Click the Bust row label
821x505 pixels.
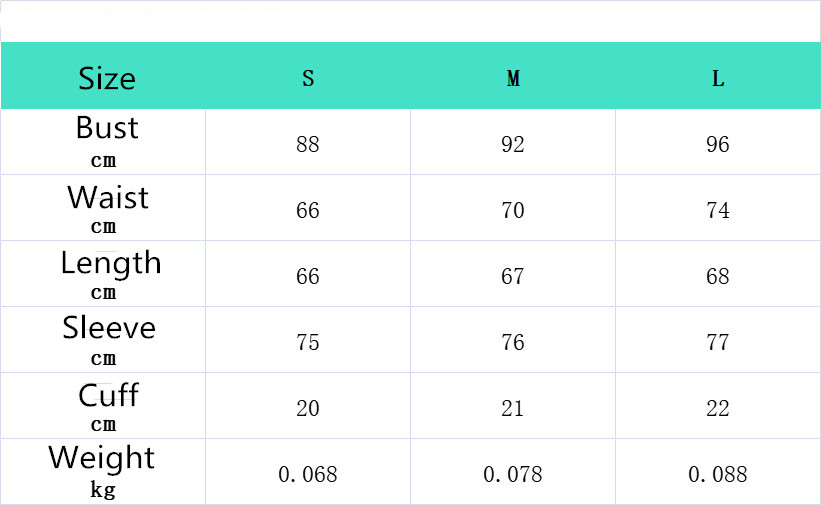106,141
